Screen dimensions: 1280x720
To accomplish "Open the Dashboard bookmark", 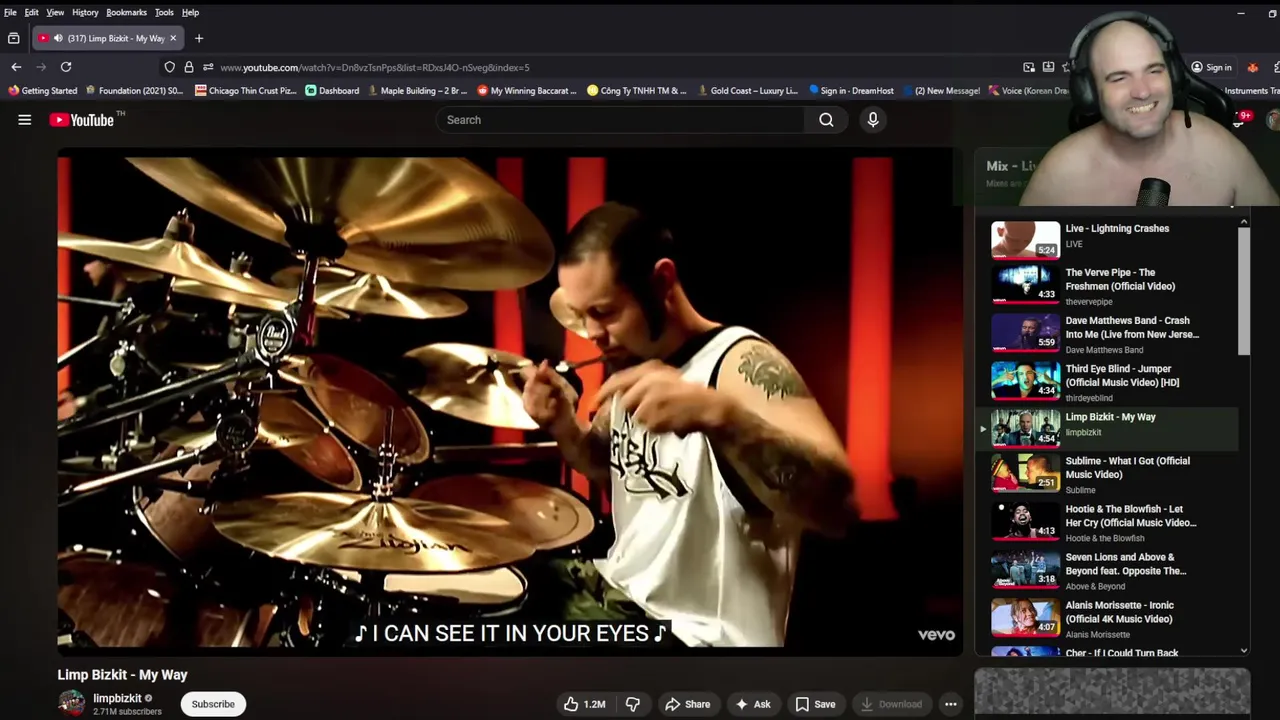I will click(332, 90).
